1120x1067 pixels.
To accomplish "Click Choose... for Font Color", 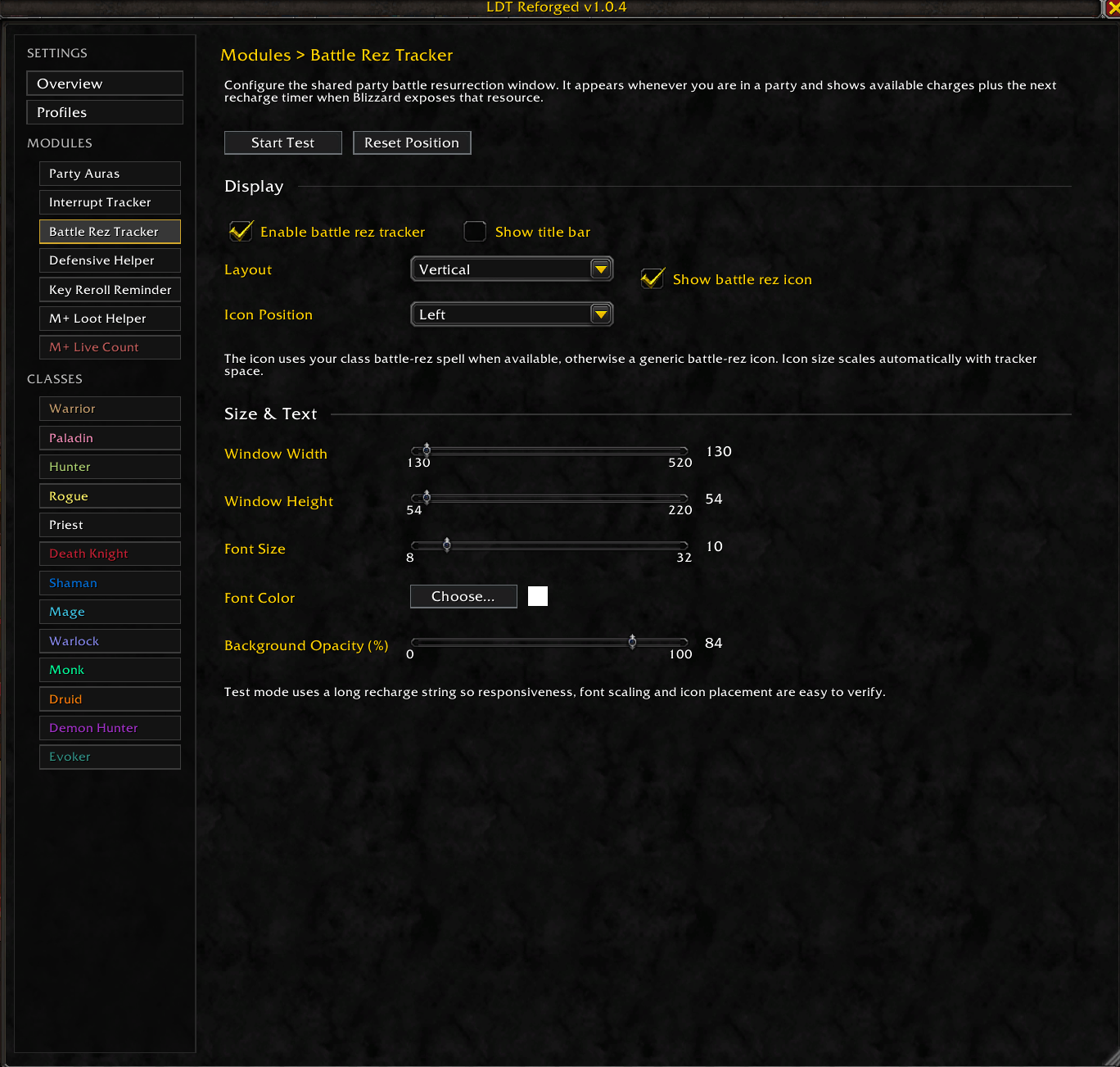I will tap(463, 596).
